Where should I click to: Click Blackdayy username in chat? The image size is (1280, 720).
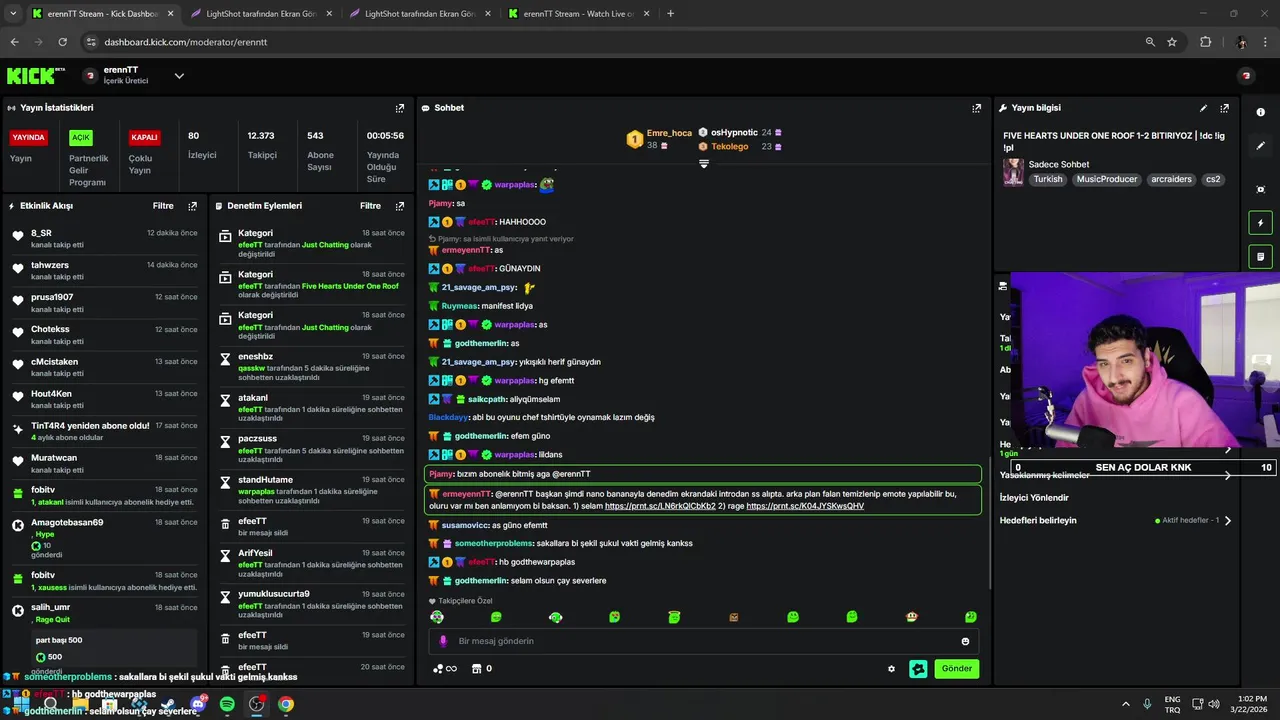tap(448, 417)
